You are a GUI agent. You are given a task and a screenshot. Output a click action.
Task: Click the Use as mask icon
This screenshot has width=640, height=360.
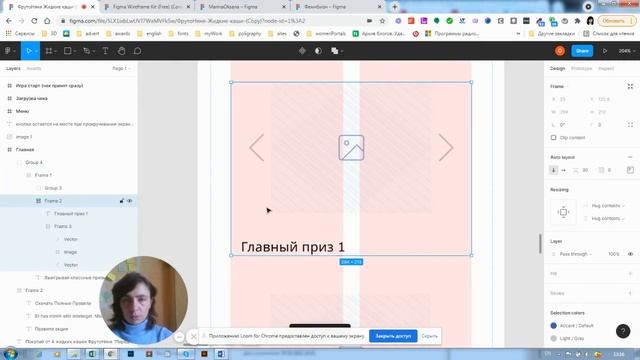[x=318, y=51]
